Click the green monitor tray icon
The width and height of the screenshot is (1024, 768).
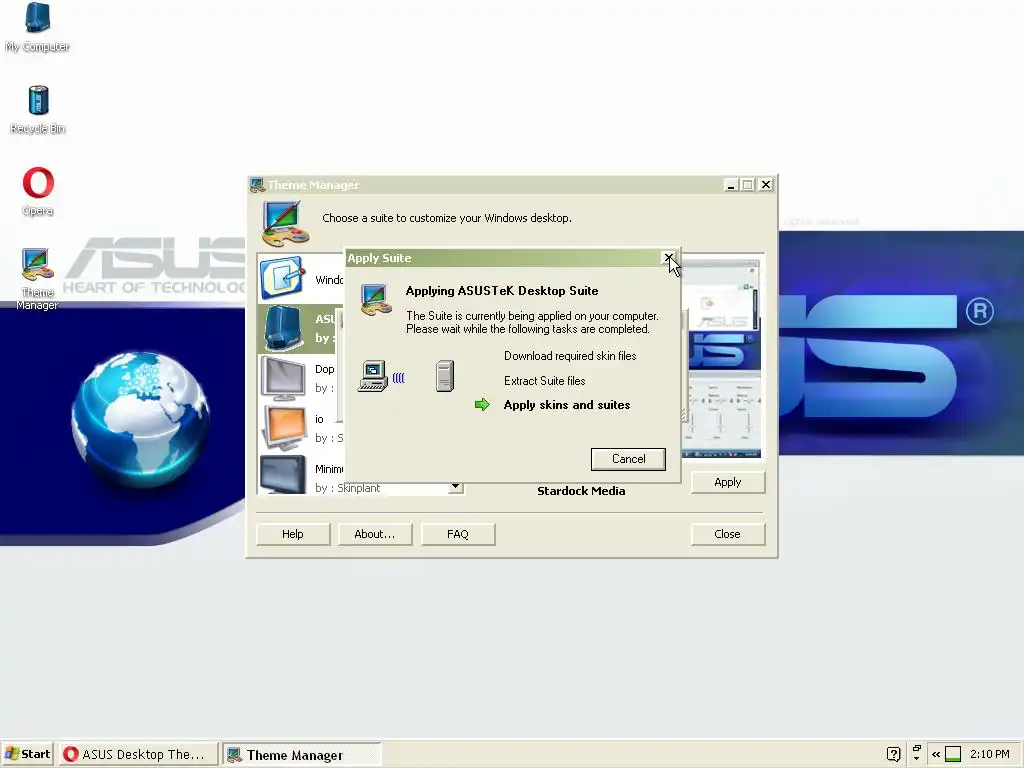(x=953, y=754)
